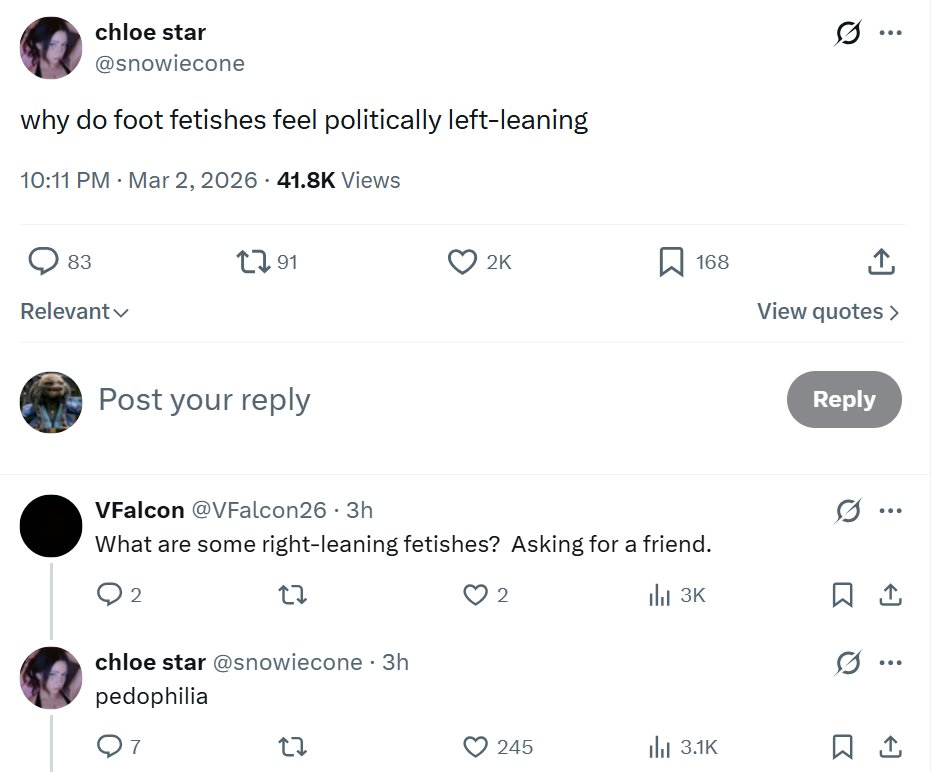Click the Grok icon on main post

tap(848, 34)
